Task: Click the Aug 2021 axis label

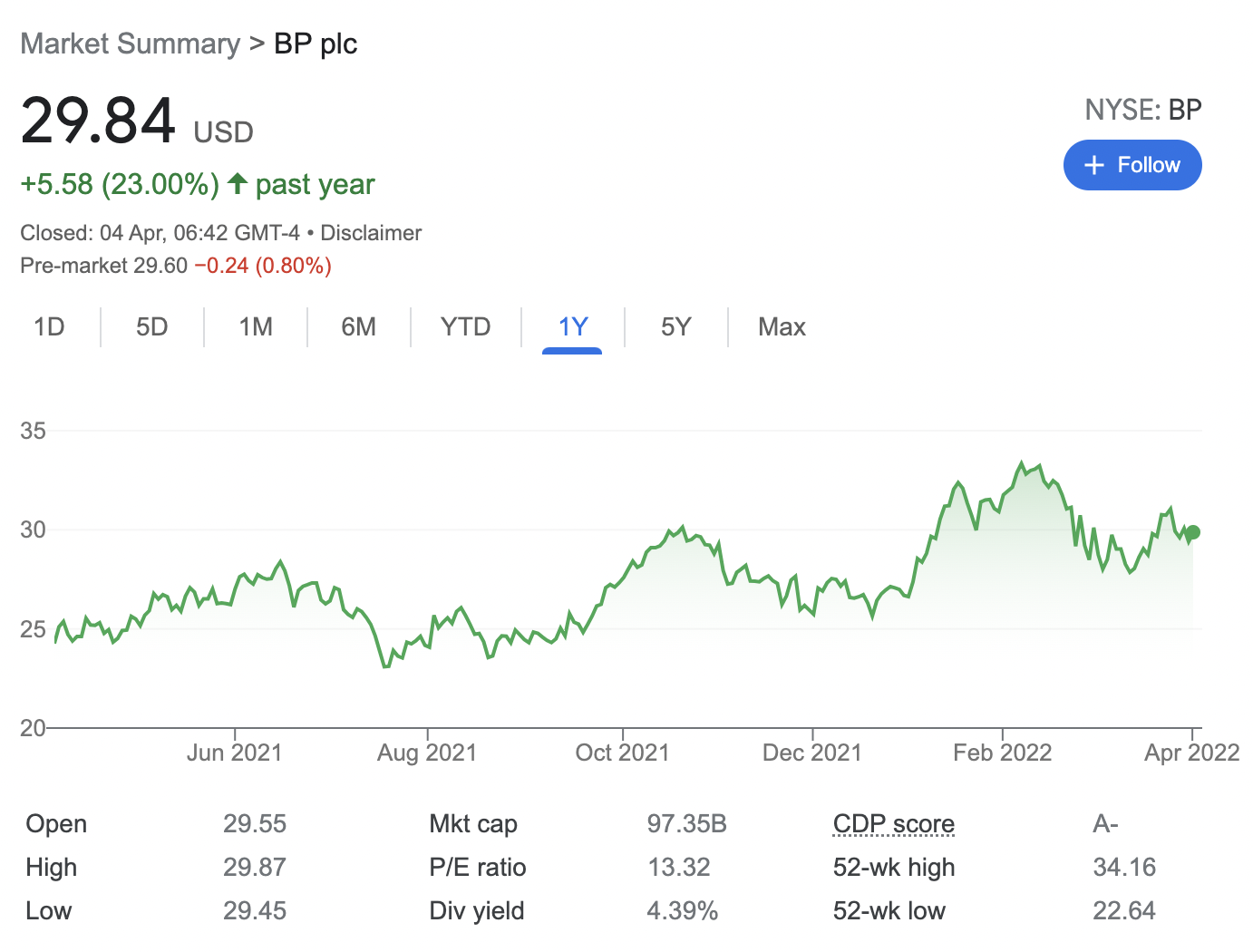Action: (x=427, y=753)
